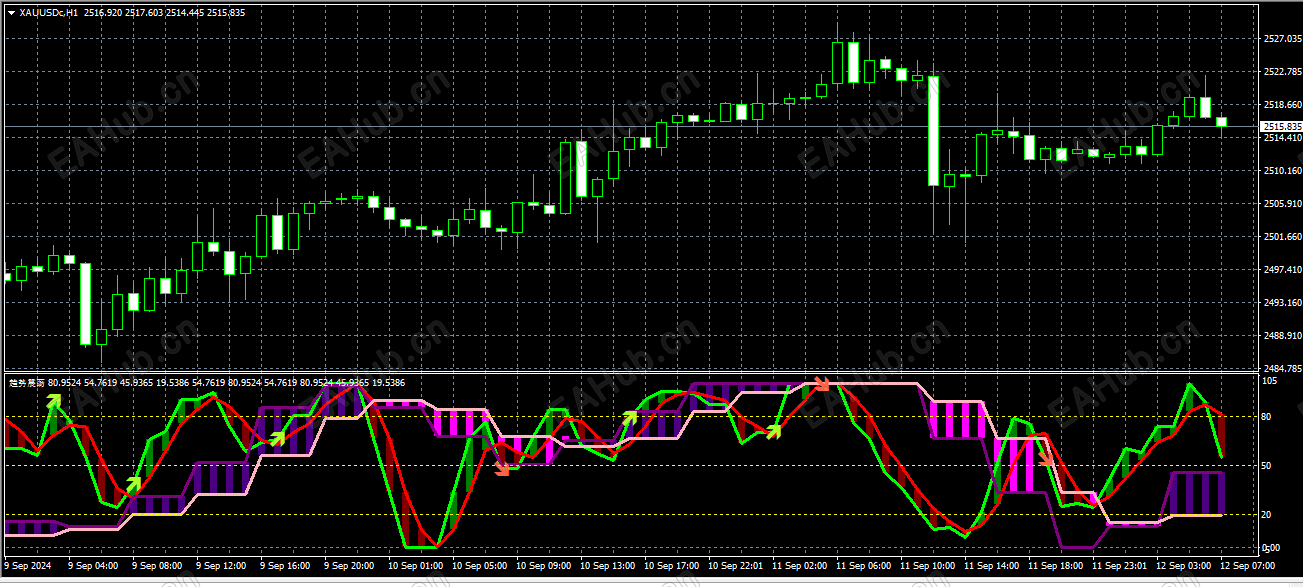Click time label 11 Sep 18:00
Image resolution: width=1303 pixels, height=587 pixels.
click(x=1058, y=566)
